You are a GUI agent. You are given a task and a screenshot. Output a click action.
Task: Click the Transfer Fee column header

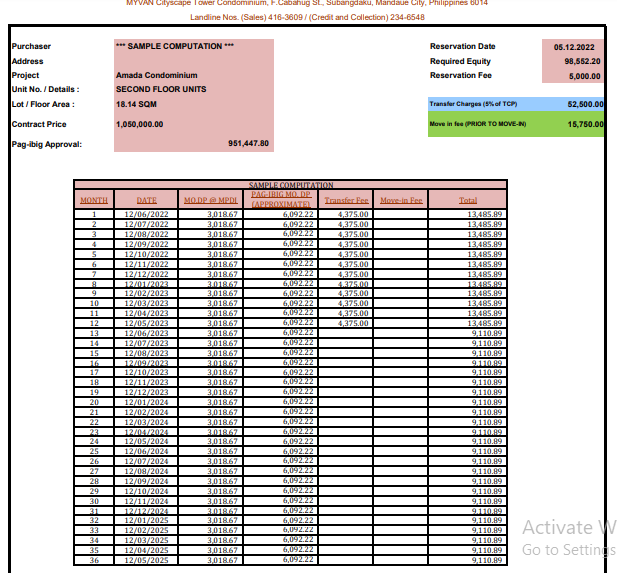[346, 200]
